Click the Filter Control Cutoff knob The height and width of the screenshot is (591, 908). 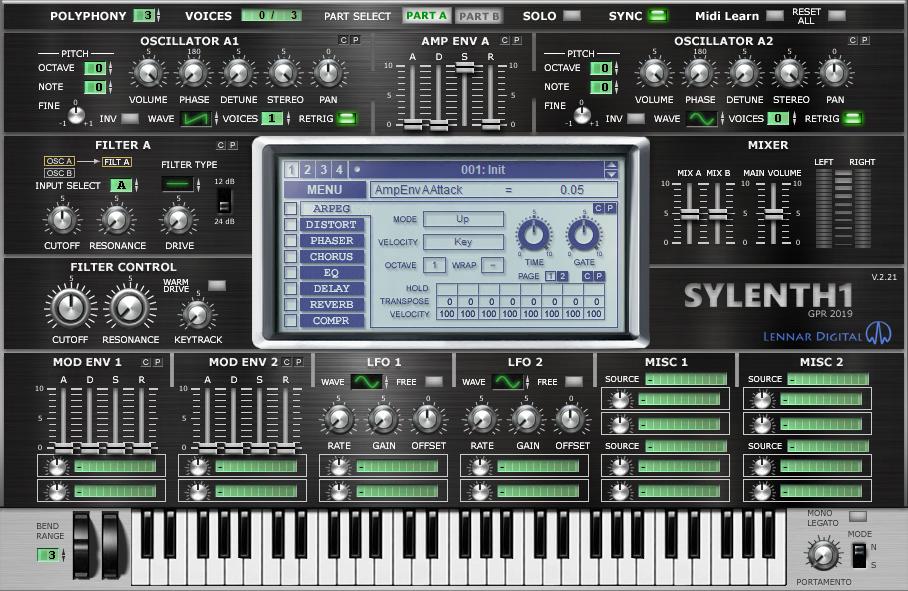coord(71,307)
